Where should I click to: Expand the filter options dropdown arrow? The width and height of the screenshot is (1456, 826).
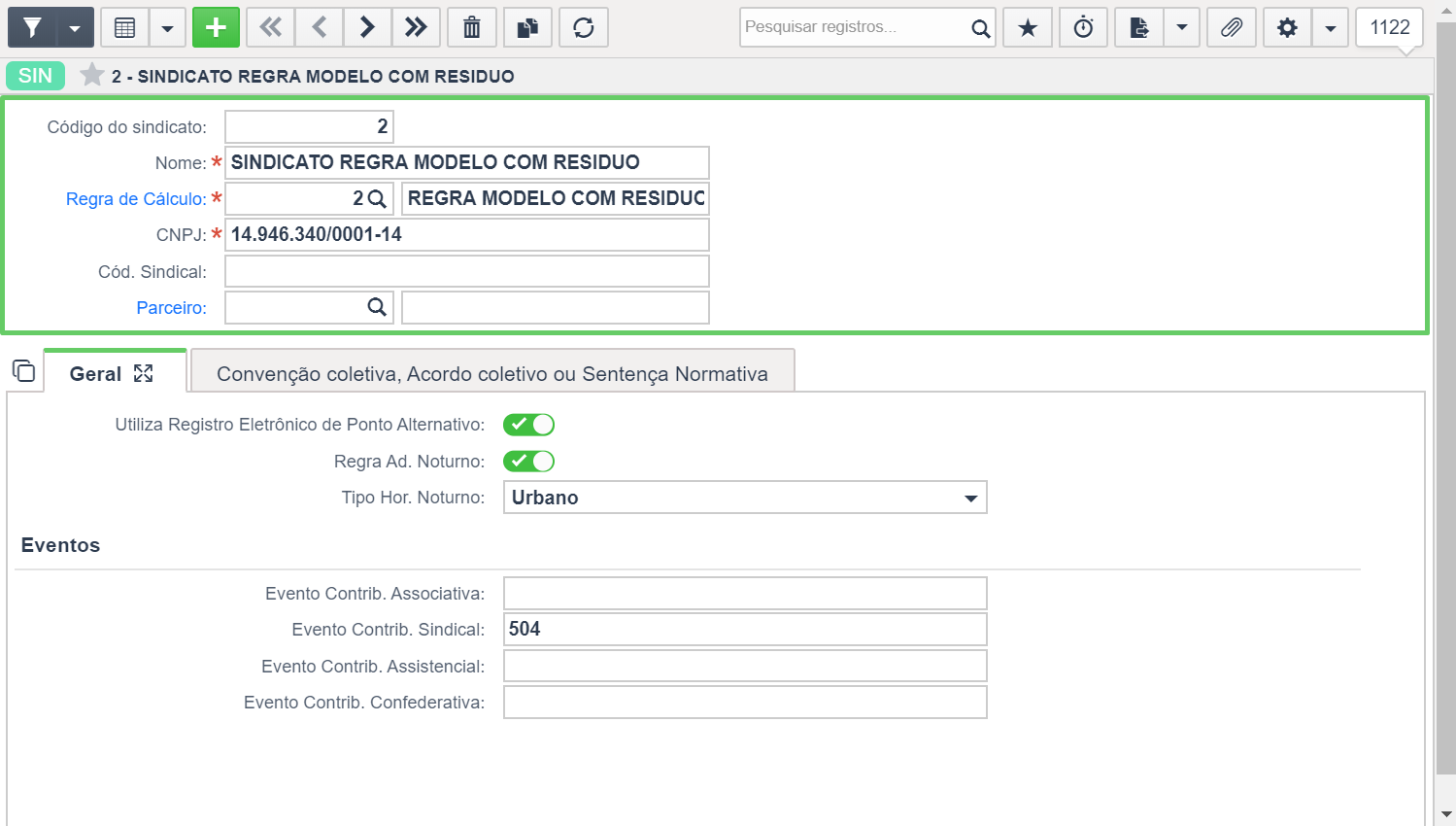(75, 27)
